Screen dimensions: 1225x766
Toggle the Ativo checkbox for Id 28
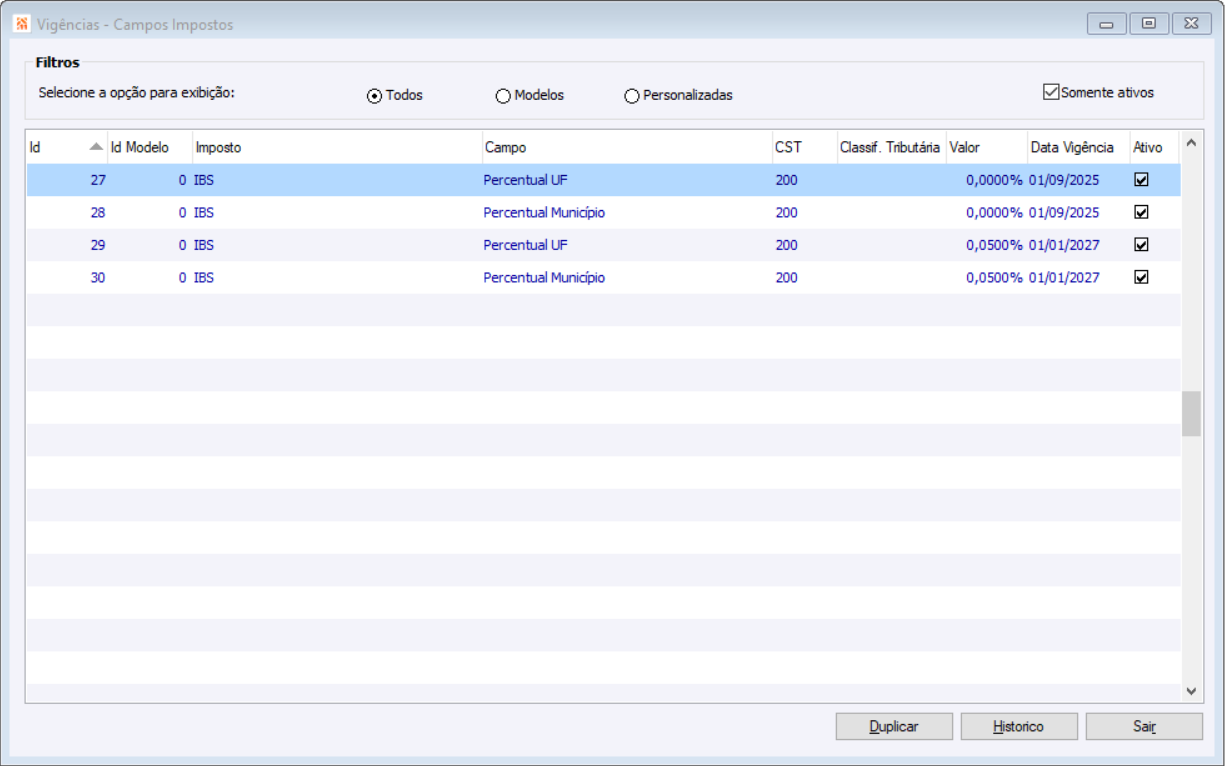[x=1141, y=212]
